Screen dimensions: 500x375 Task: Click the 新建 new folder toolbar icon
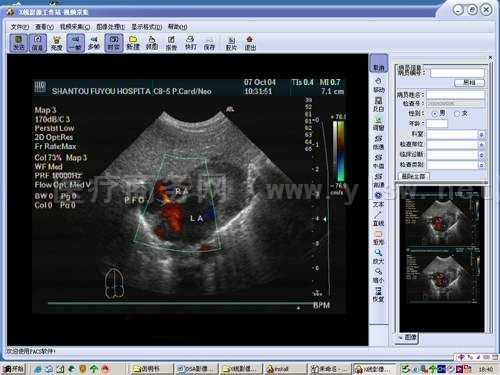[x=133, y=43]
